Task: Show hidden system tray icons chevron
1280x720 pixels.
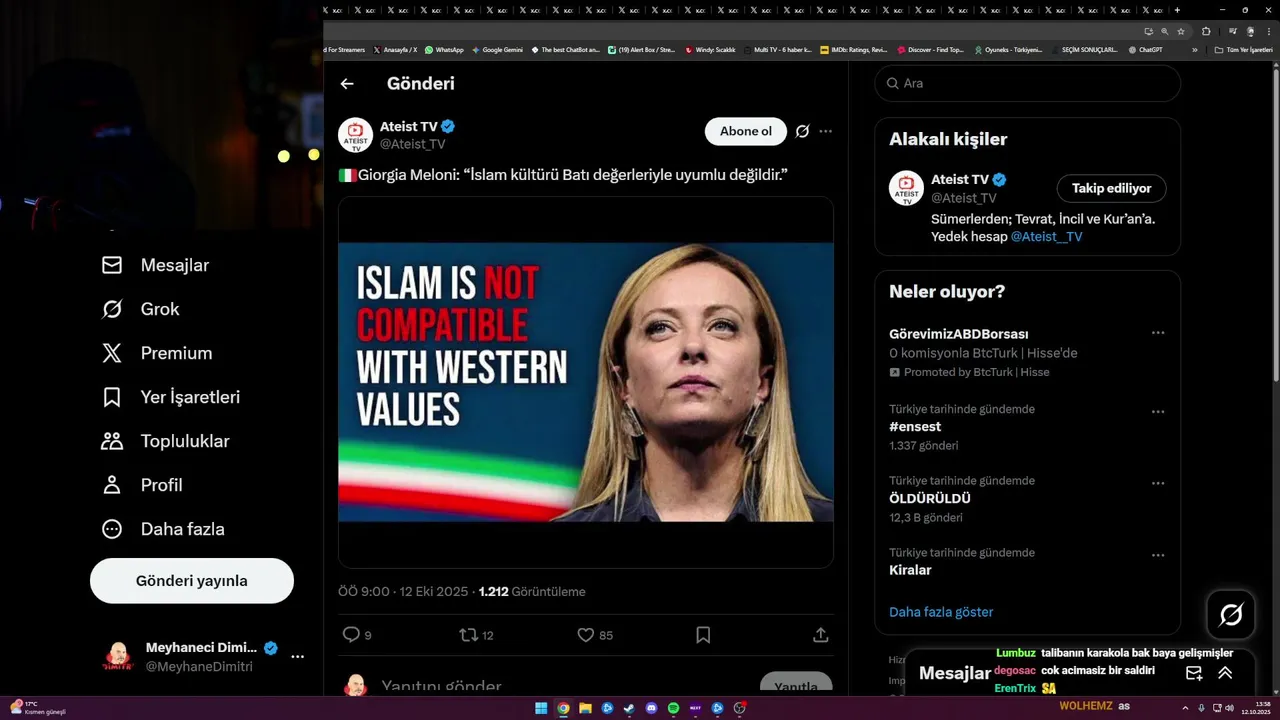Action: click(x=1185, y=708)
